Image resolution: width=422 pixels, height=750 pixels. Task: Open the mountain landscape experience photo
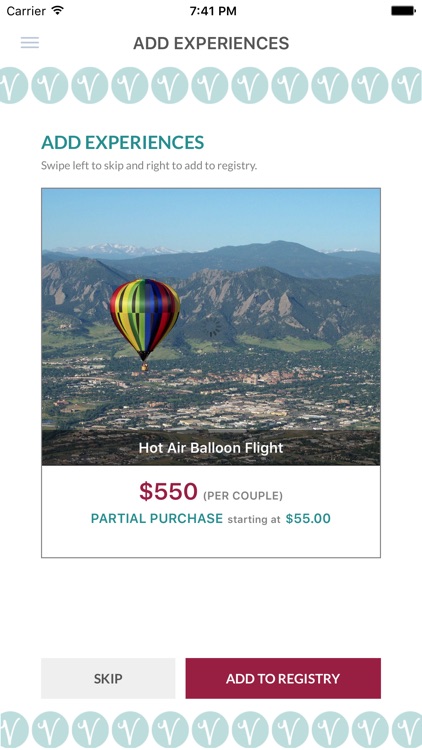pyautogui.click(x=211, y=327)
